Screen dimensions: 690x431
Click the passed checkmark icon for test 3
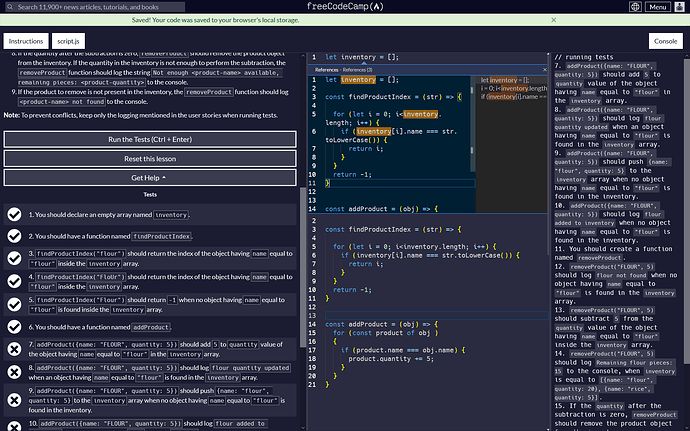coord(14,260)
